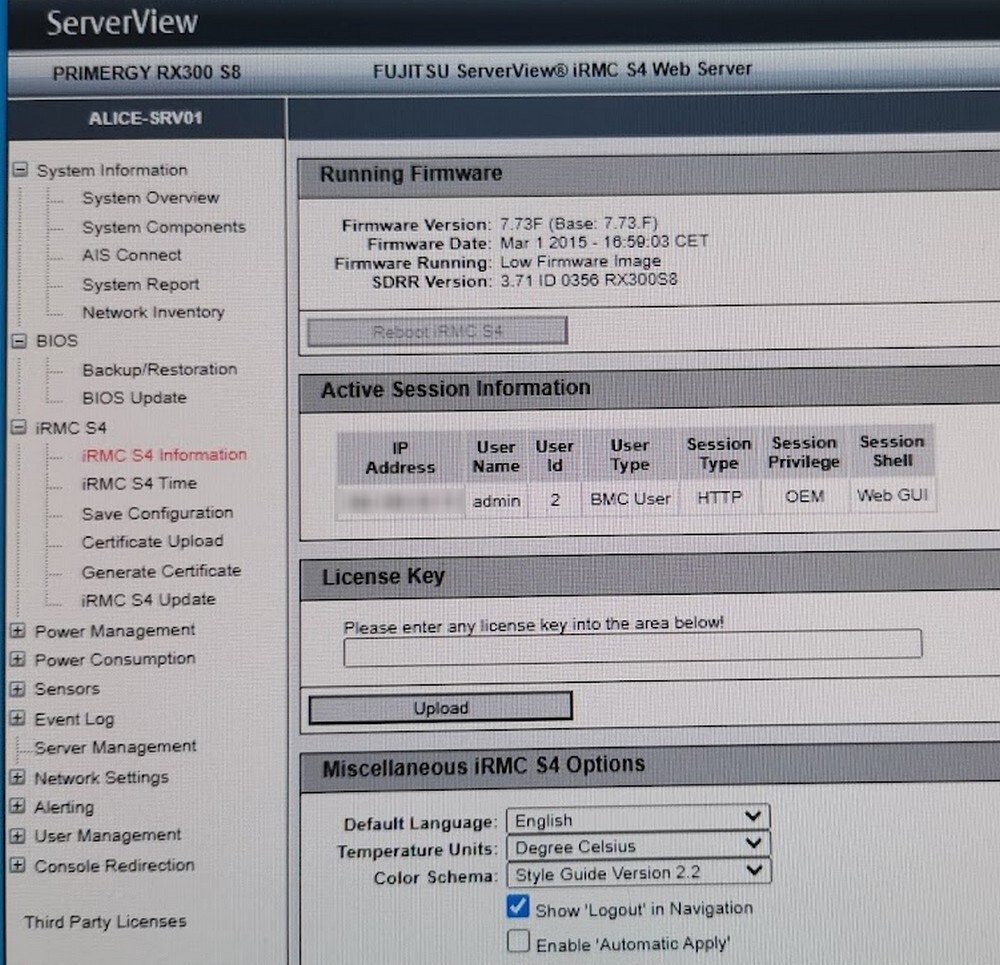Expand the Event Log node
The height and width of the screenshot is (965, 1000).
coord(18,719)
